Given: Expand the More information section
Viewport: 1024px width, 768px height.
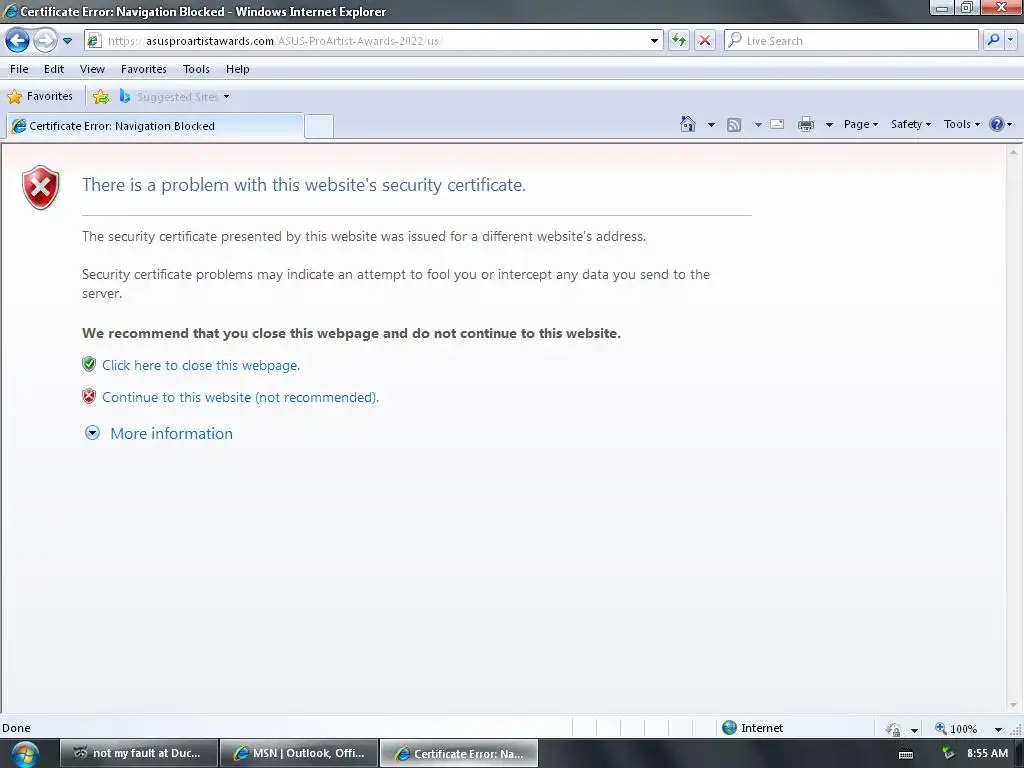Looking at the screenshot, I should tap(159, 433).
